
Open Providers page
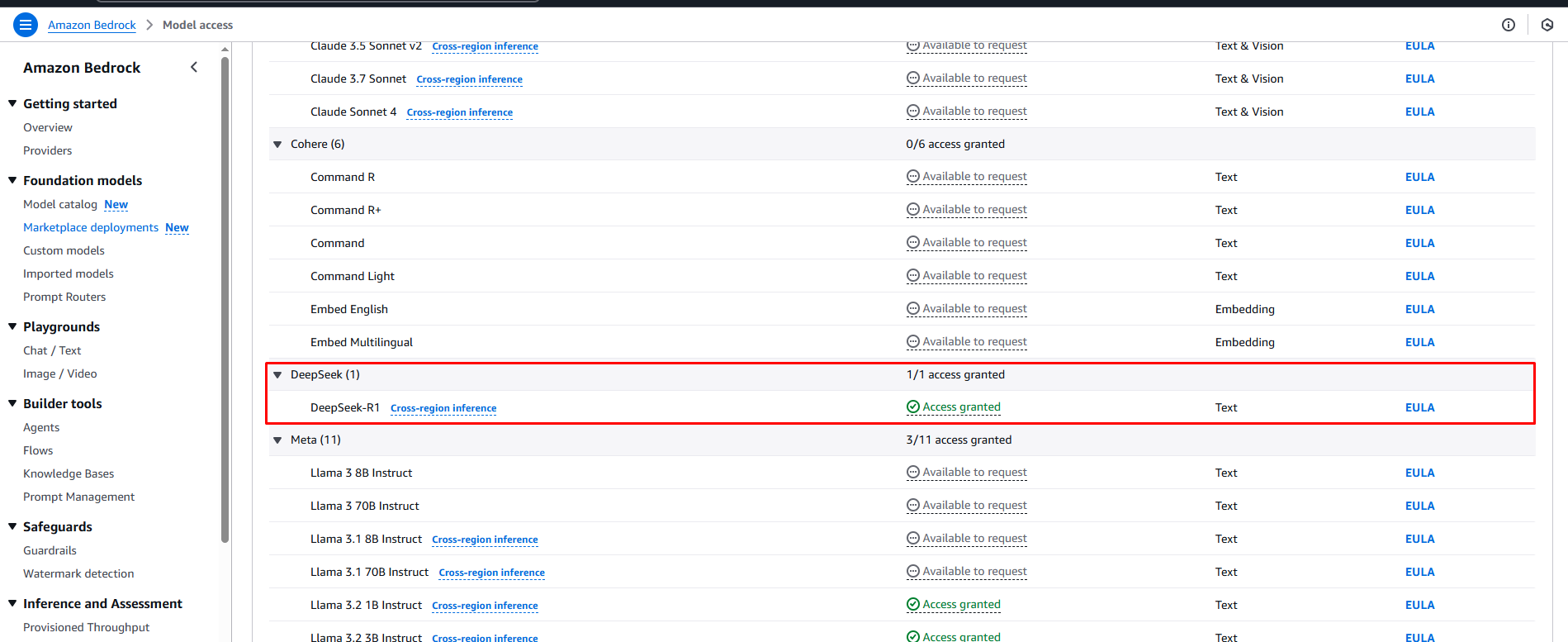tap(47, 150)
